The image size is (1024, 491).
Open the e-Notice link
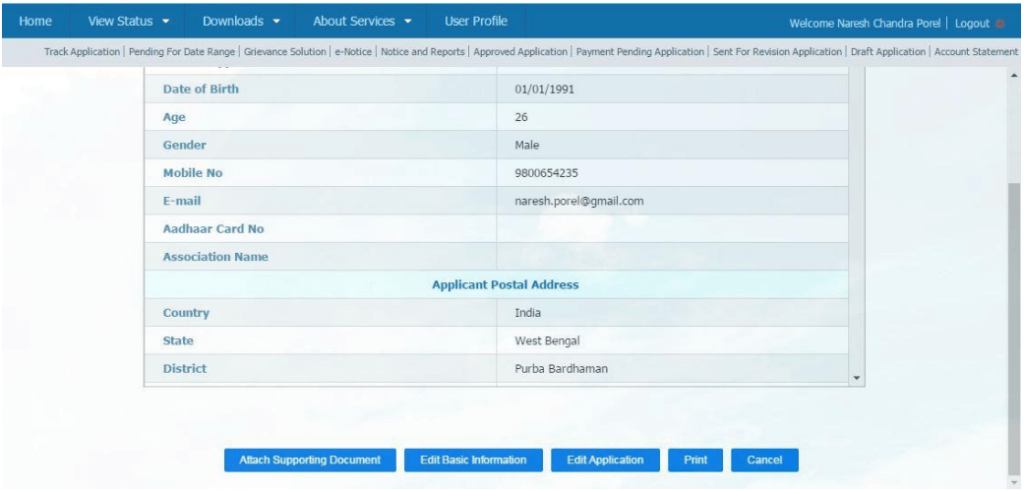(353, 52)
